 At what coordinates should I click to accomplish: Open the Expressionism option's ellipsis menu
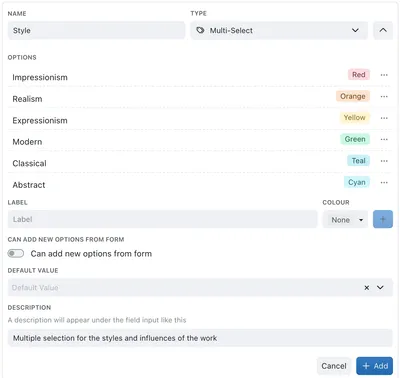(x=384, y=118)
